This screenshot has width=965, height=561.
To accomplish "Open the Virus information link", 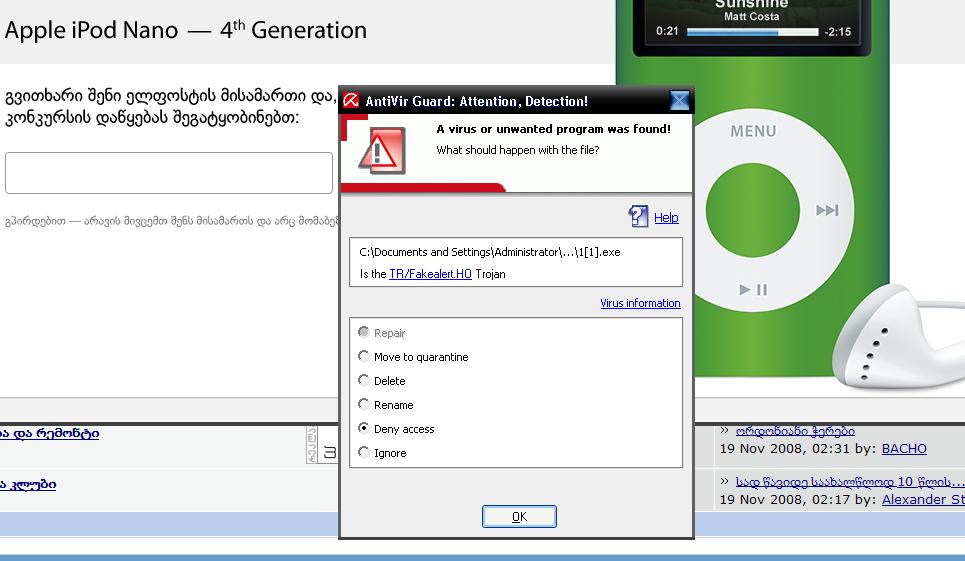I will tap(640, 303).
